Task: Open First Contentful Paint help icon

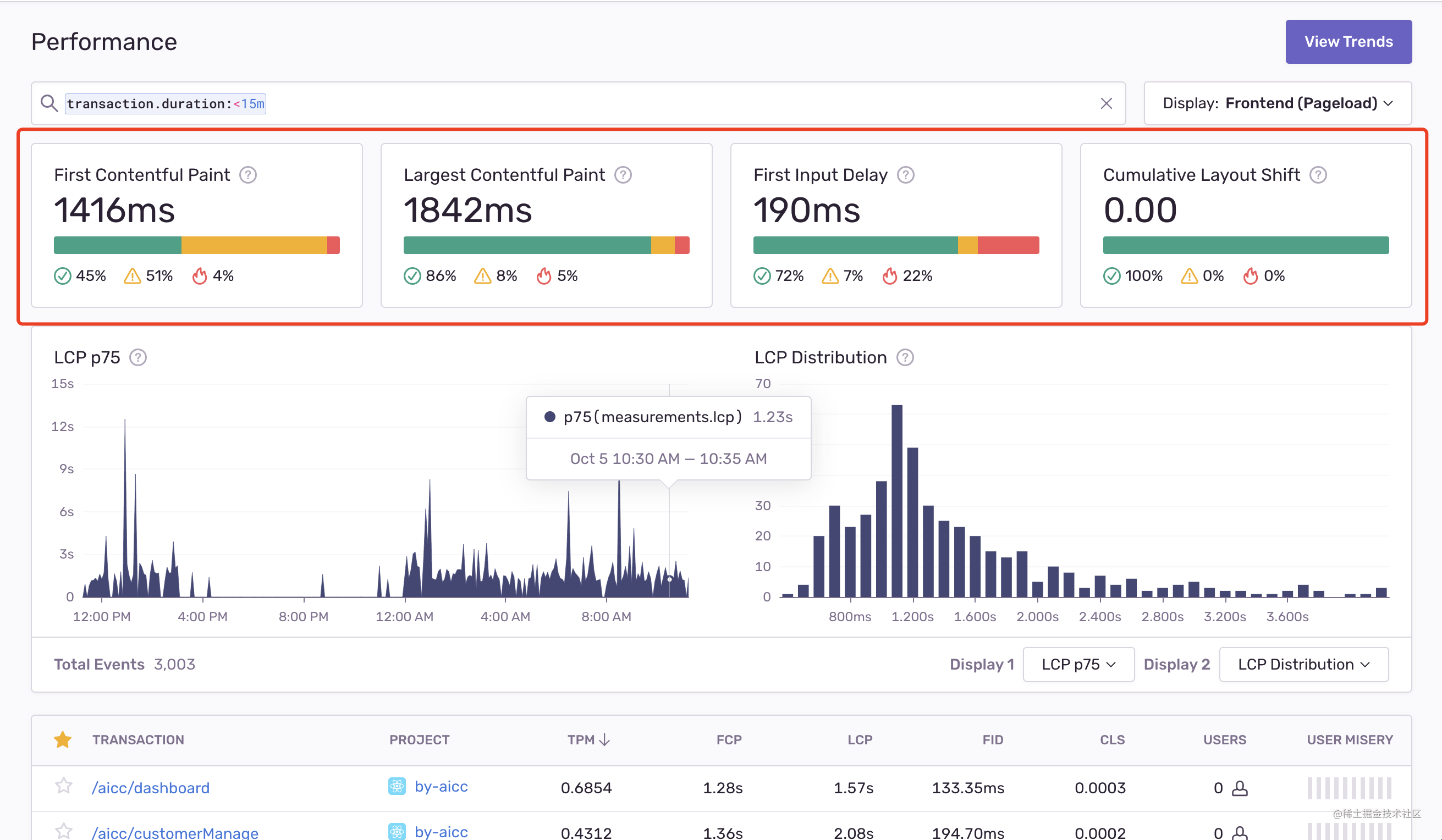Action: coord(248,174)
